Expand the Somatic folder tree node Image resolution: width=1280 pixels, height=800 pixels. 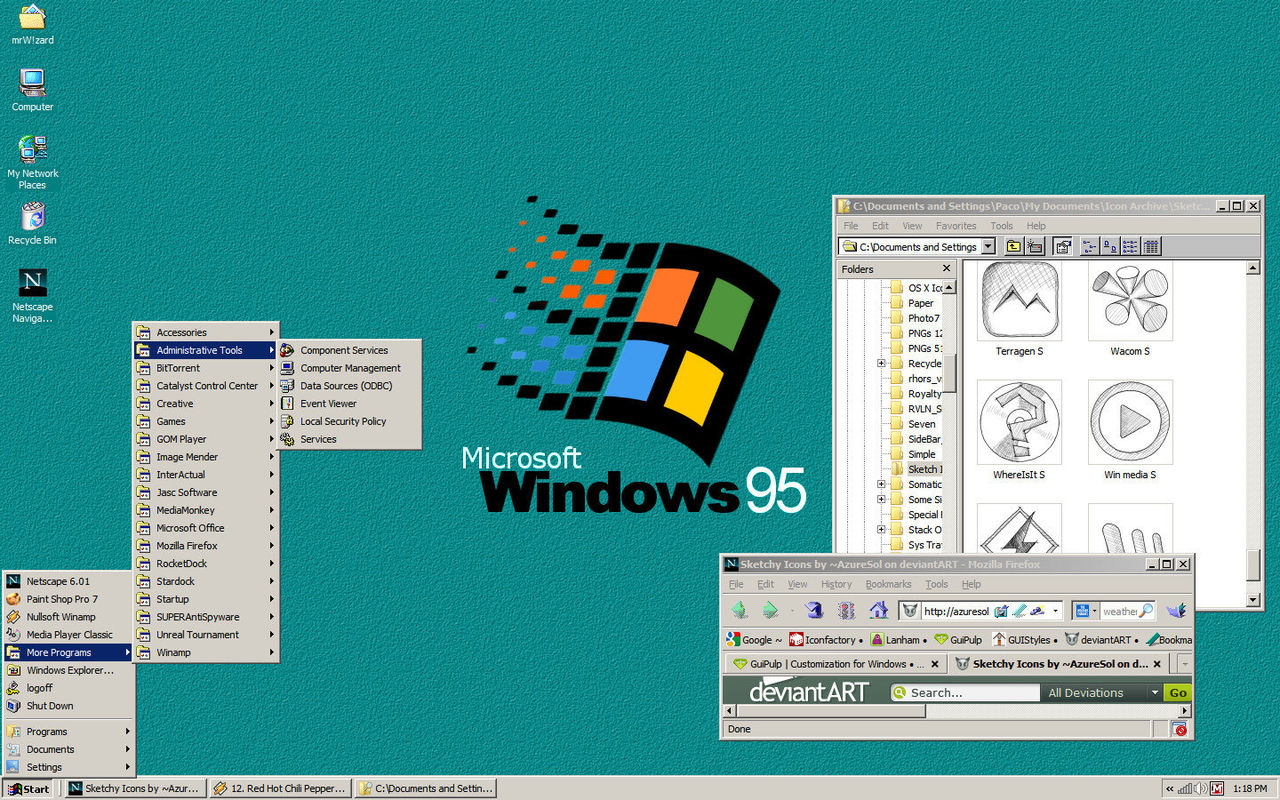[x=881, y=484]
